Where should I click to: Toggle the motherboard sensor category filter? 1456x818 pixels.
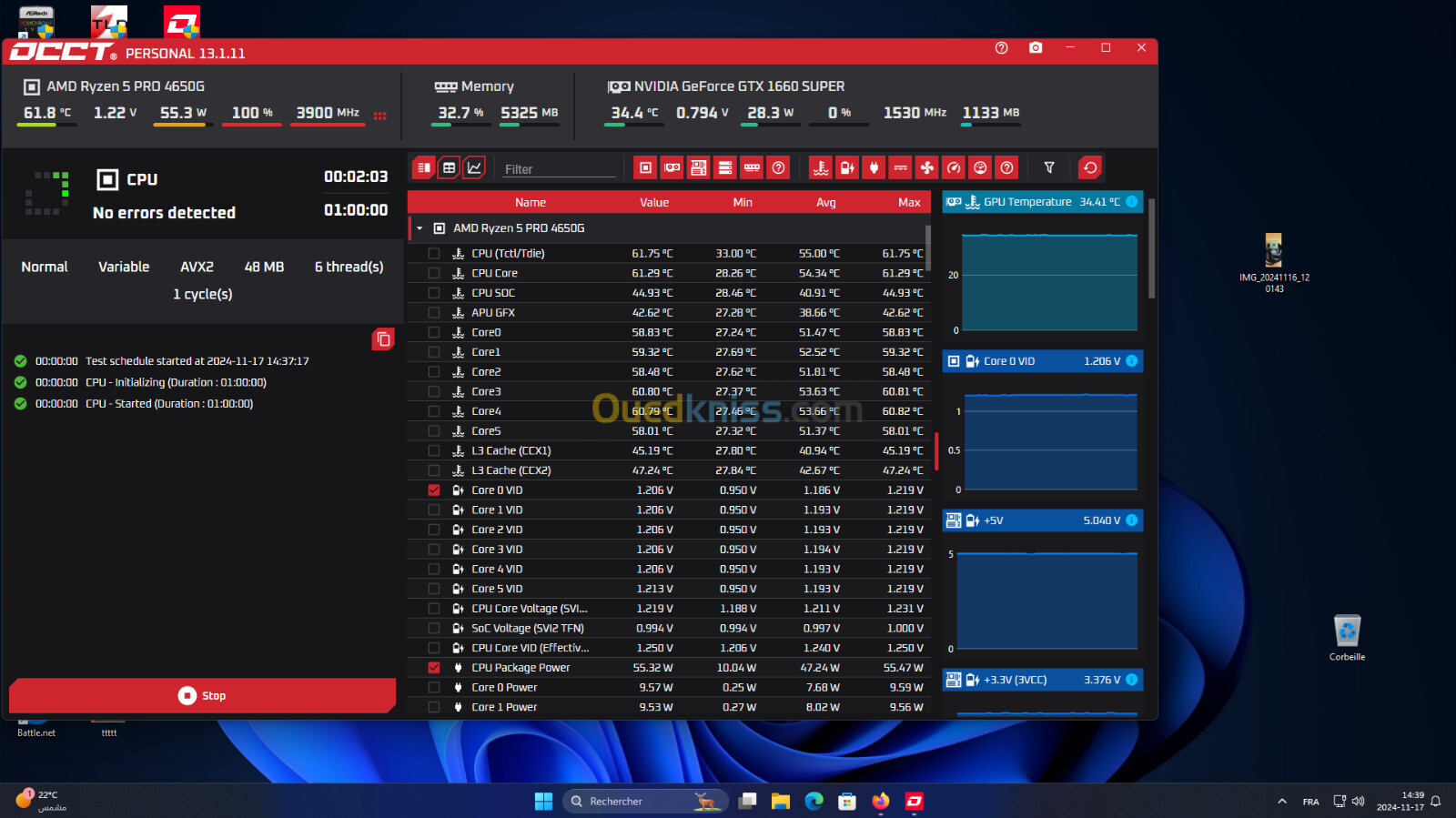pyautogui.click(x=698, y=167)
